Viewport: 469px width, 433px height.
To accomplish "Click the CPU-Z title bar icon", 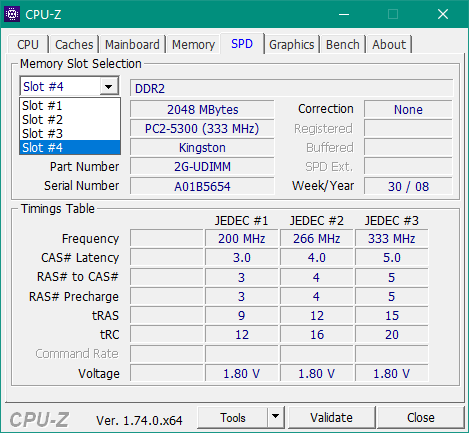I will (12, 14).
